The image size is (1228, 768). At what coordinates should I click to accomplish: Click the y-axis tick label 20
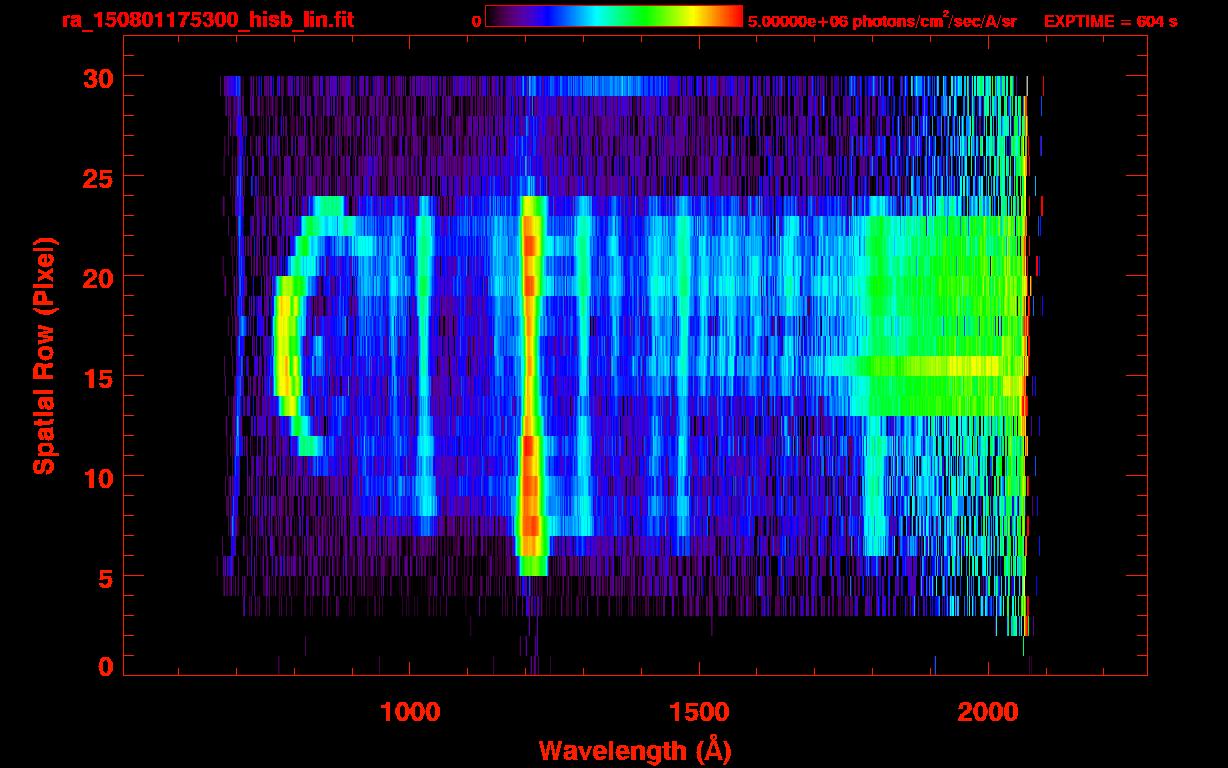coord(98,277)
